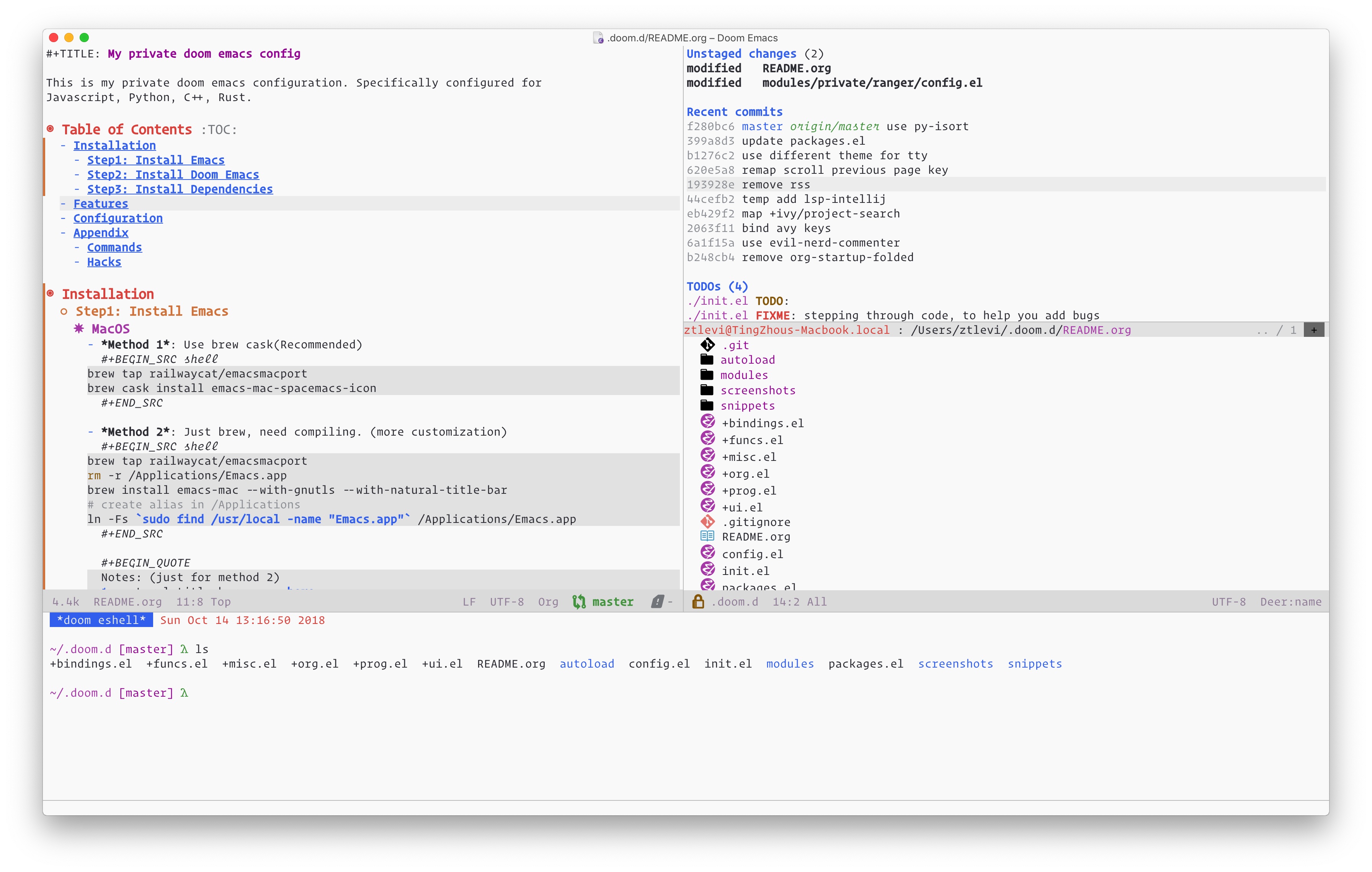Click the document icon in the window title
Screen dimensions: 1372x872
click(598, 38)
